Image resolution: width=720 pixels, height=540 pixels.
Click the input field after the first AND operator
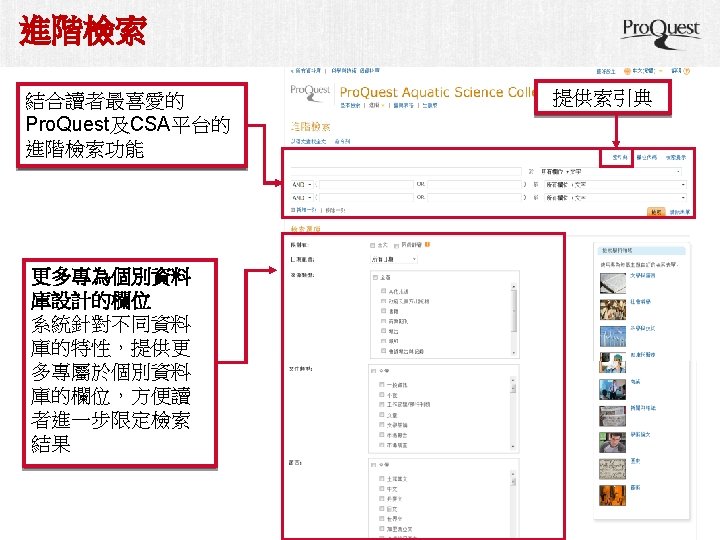pos(366,185)
